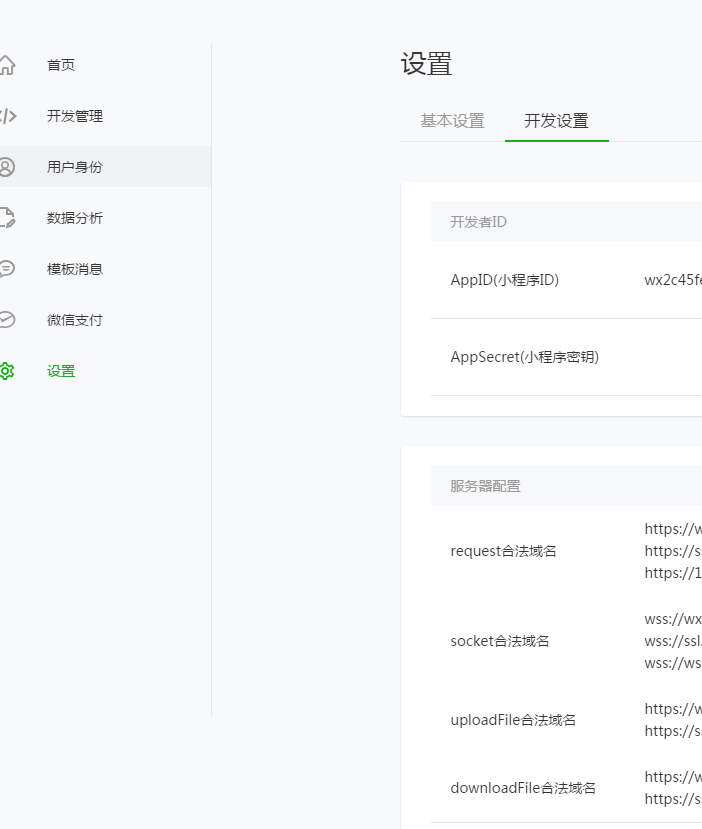Click the first downloadFile合法域名 URL
The image size is (702, 829).
[x=673, y=777]
